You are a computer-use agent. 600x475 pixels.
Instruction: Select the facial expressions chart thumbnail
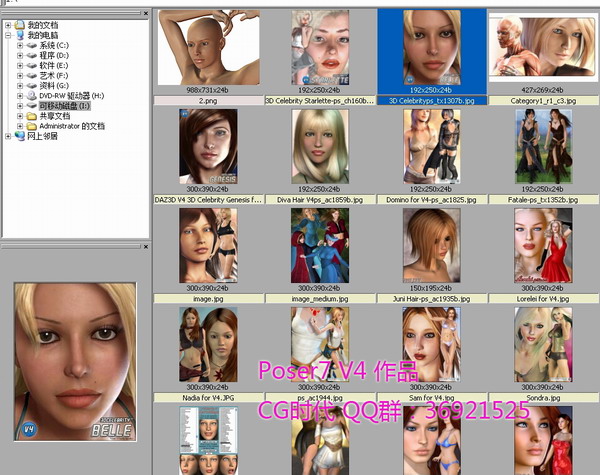tap(209, 441)
